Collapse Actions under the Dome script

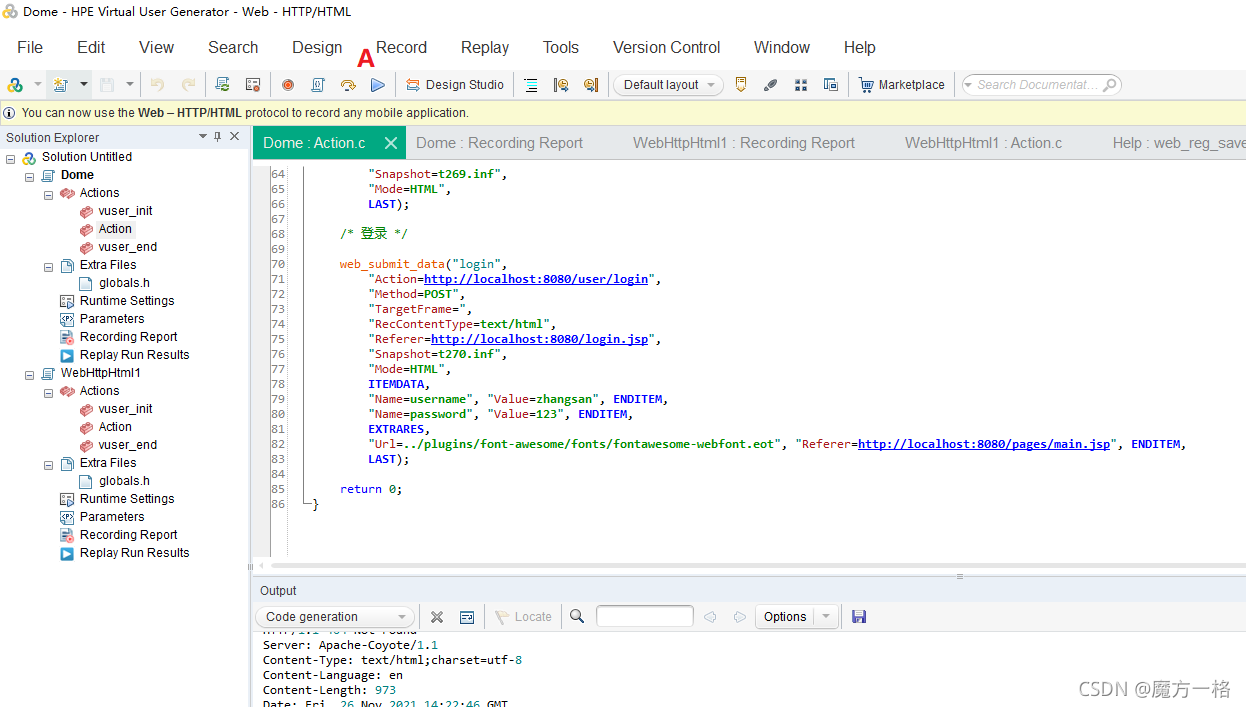[x=49, y=194]
